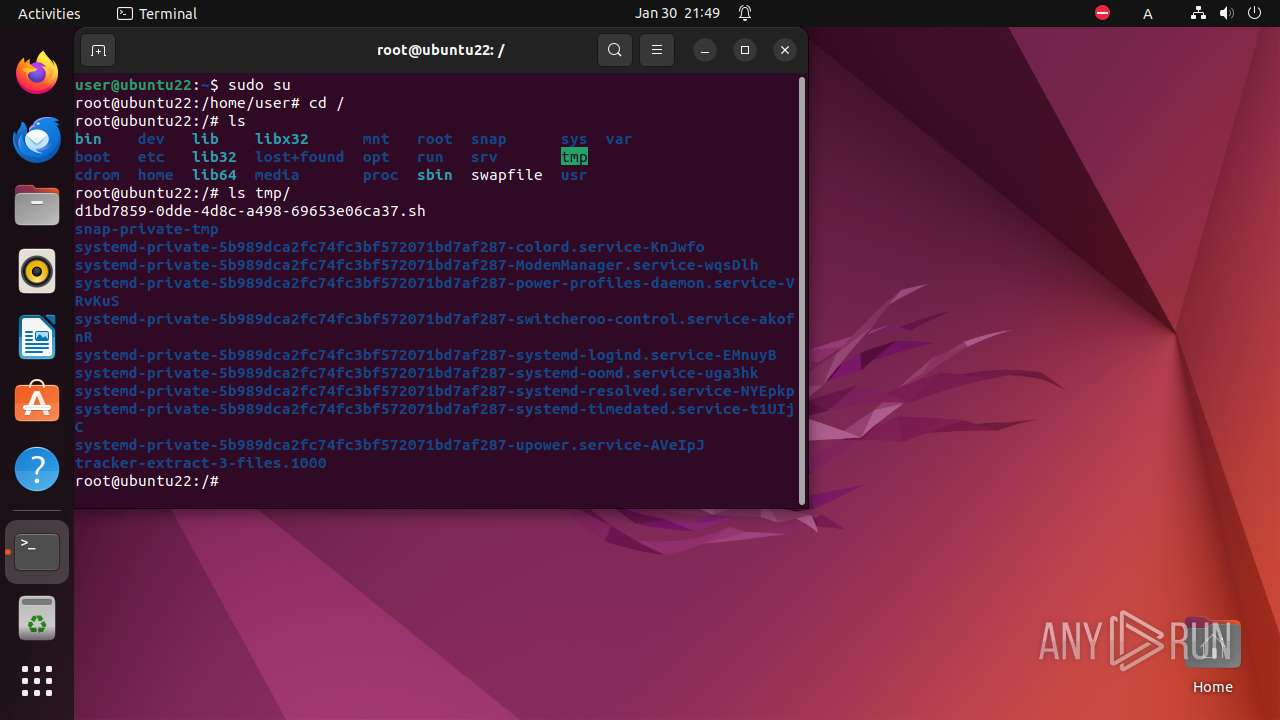Launch Thunderbird Mail from the dock
Screen dimensions: 1280x720
(x=37, y=139)
